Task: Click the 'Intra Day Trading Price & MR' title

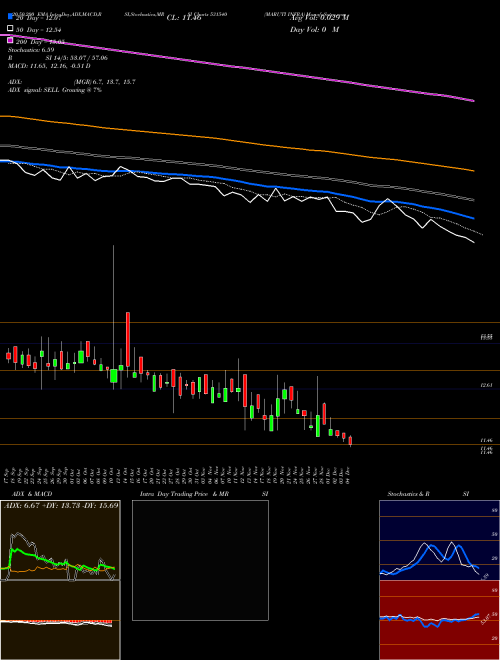Action: coord(184,494)
